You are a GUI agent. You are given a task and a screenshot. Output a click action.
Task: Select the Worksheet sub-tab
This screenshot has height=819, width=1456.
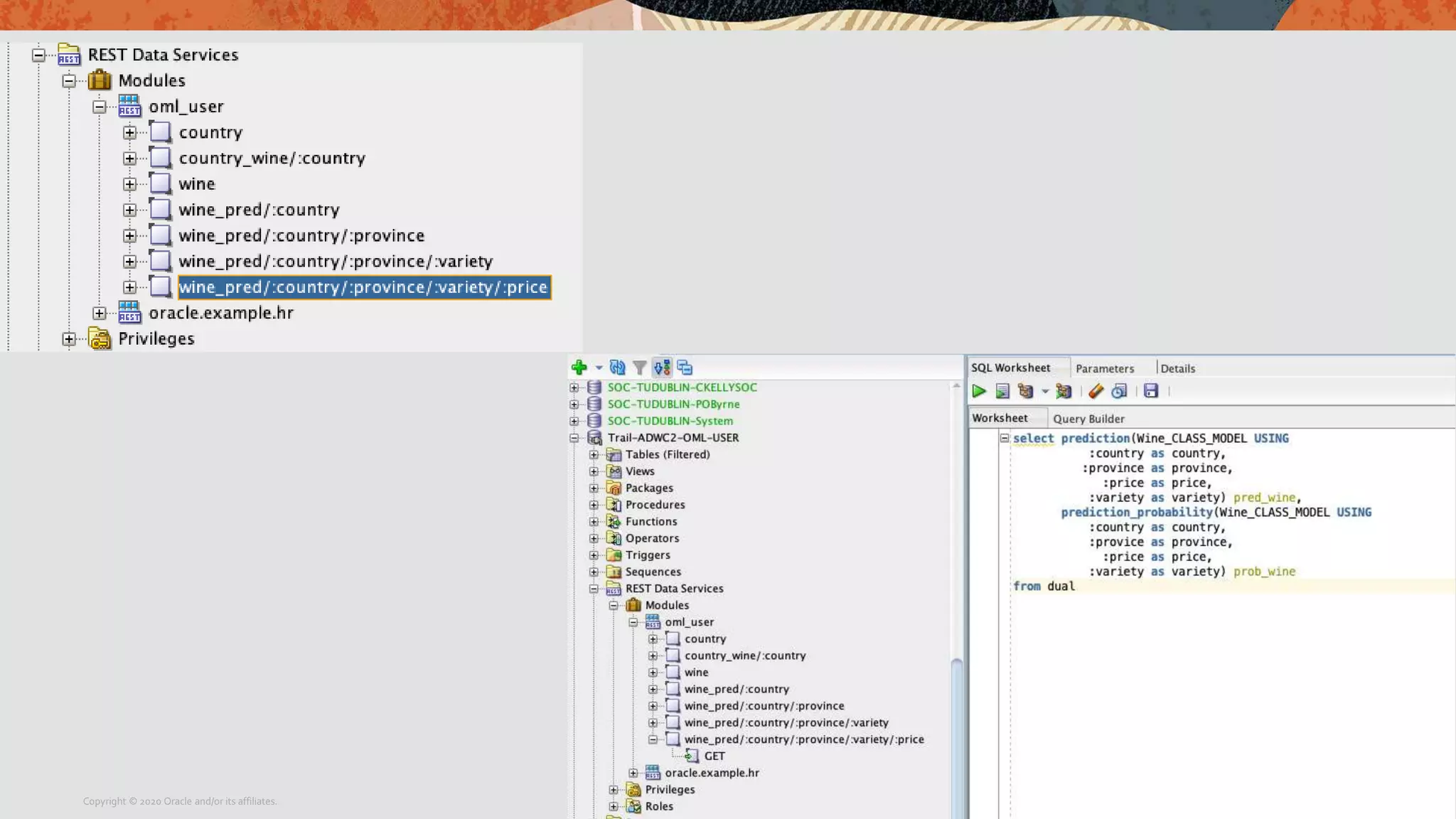coord(1000,418)
